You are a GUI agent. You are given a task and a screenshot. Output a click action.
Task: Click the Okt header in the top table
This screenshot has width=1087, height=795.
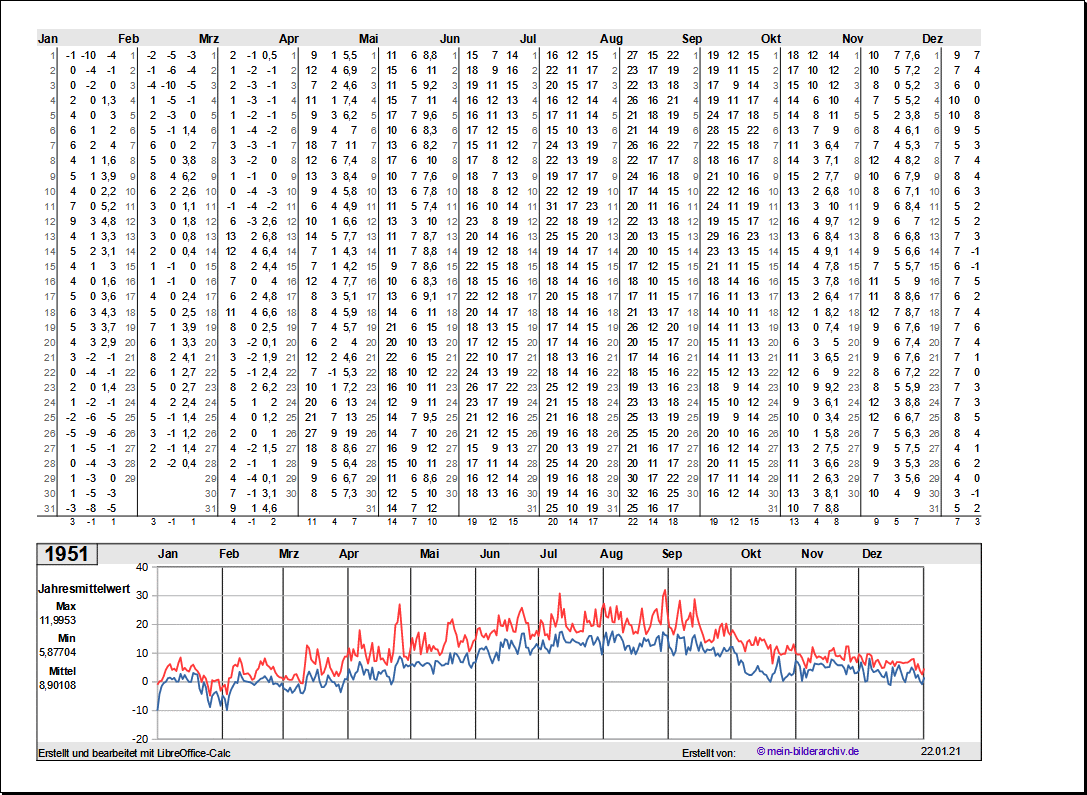coord(771,39)
